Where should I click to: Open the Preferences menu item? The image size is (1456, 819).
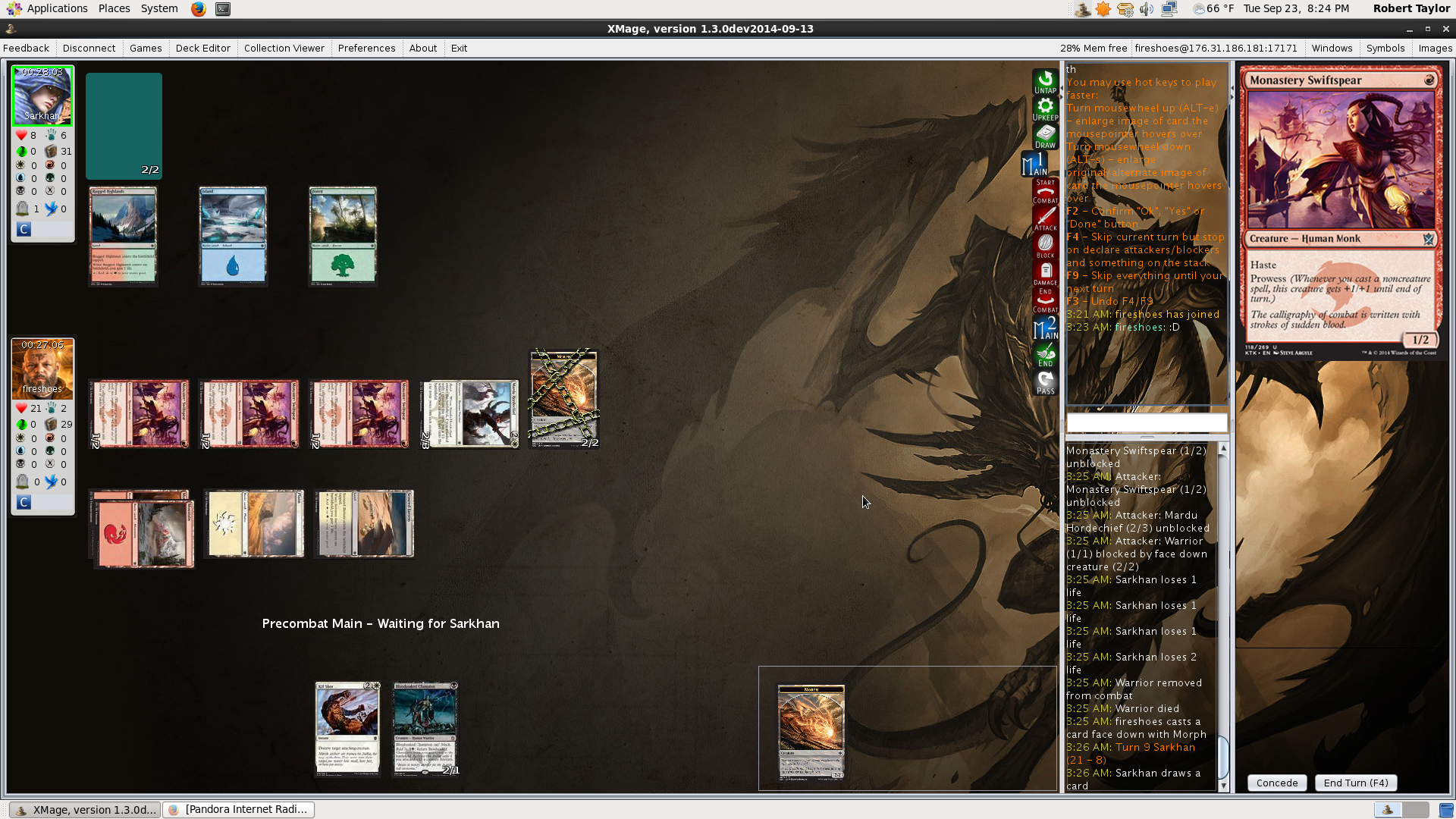coord(366,48)
